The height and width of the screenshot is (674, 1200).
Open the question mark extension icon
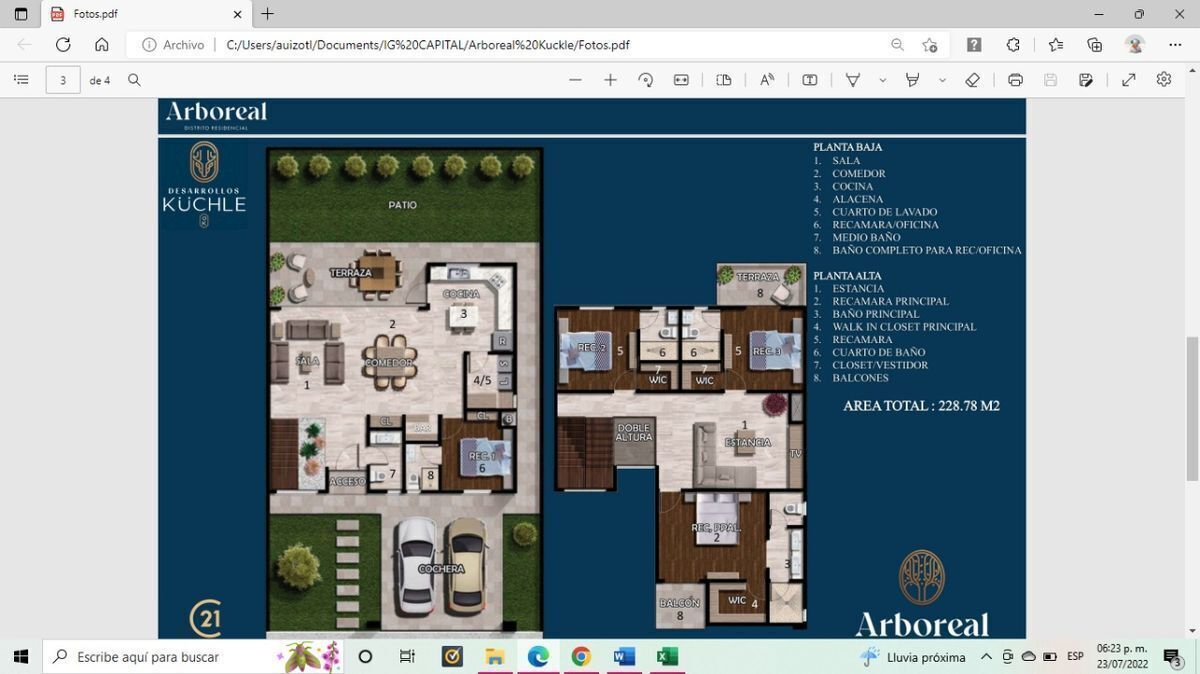[974, 45]
